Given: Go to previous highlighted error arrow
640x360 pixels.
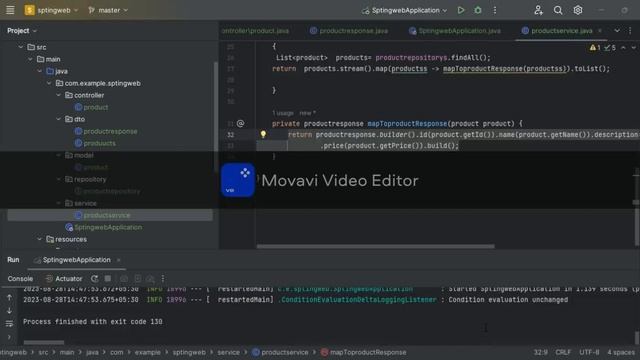Looking at the screenshot, I should tap(623, 48).
